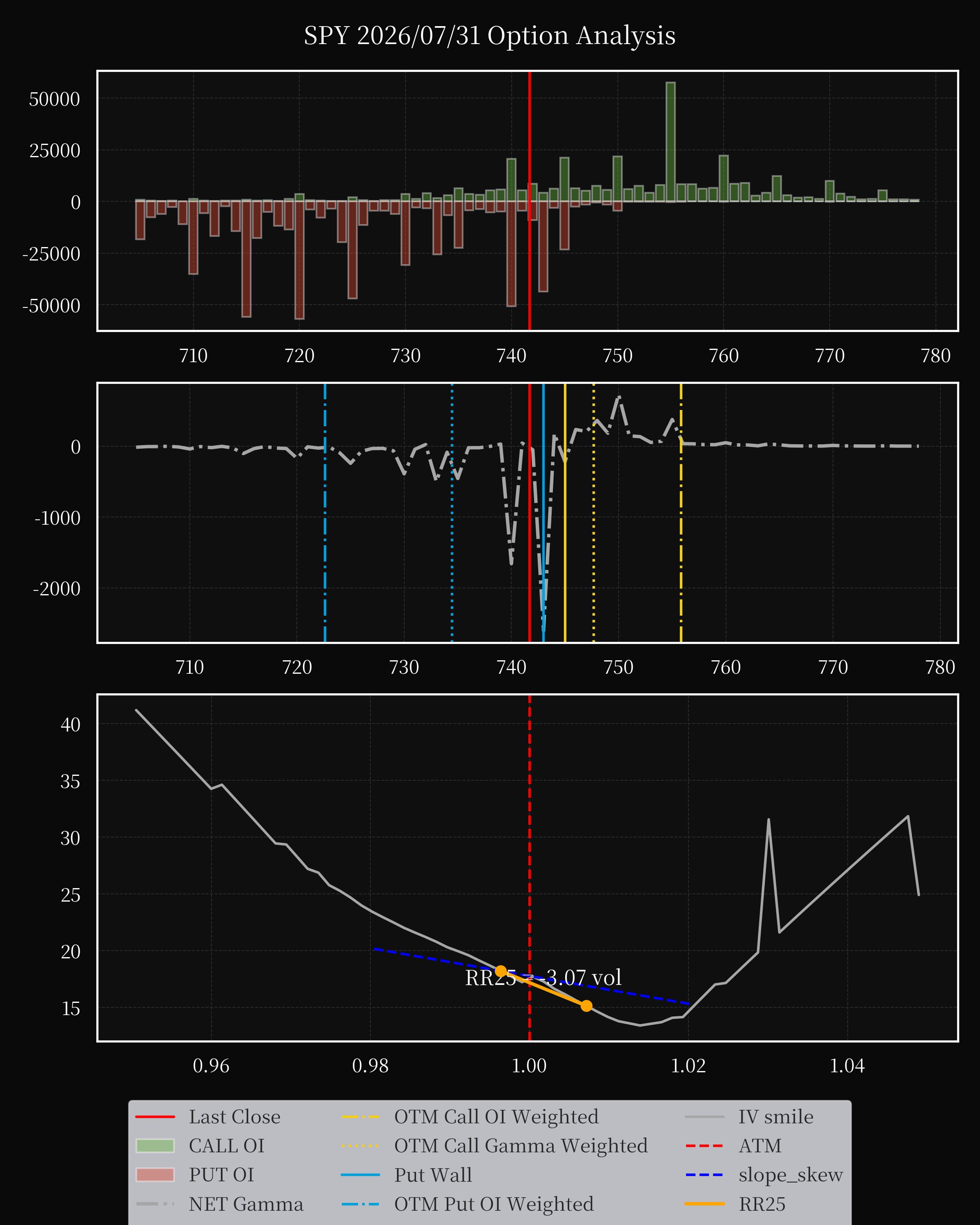Click the RR25 legend label
The height and width of the screenshot is (1225, 980).
(762, 1204)
